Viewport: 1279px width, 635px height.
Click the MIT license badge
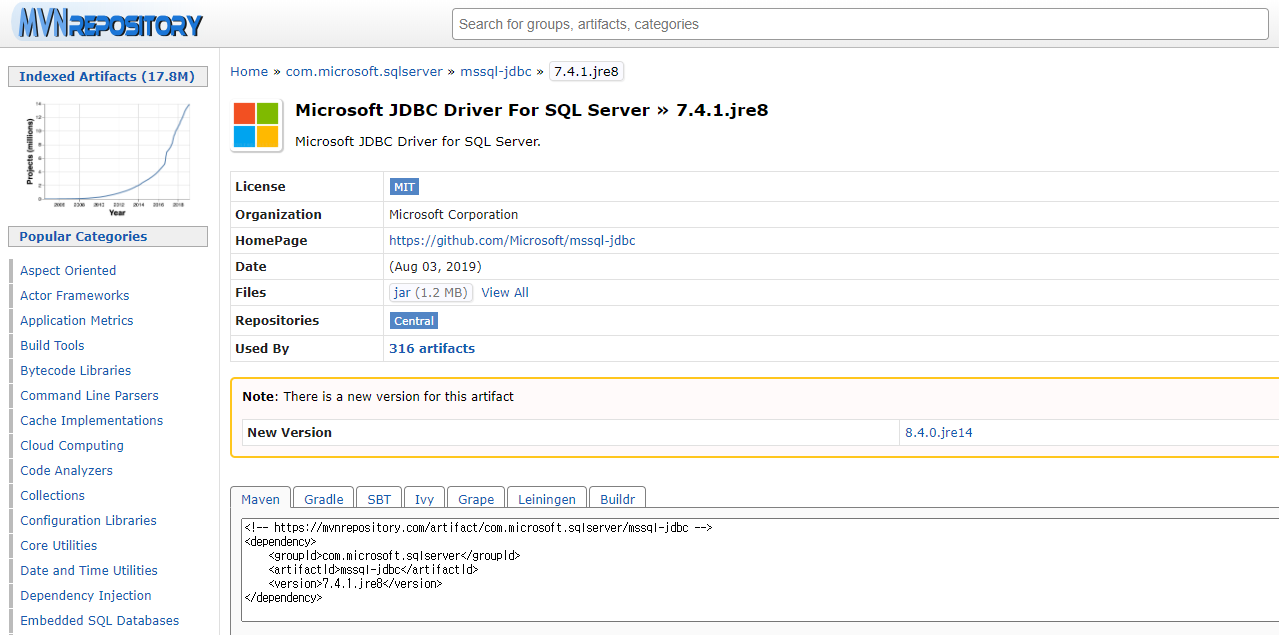point(404,187)
